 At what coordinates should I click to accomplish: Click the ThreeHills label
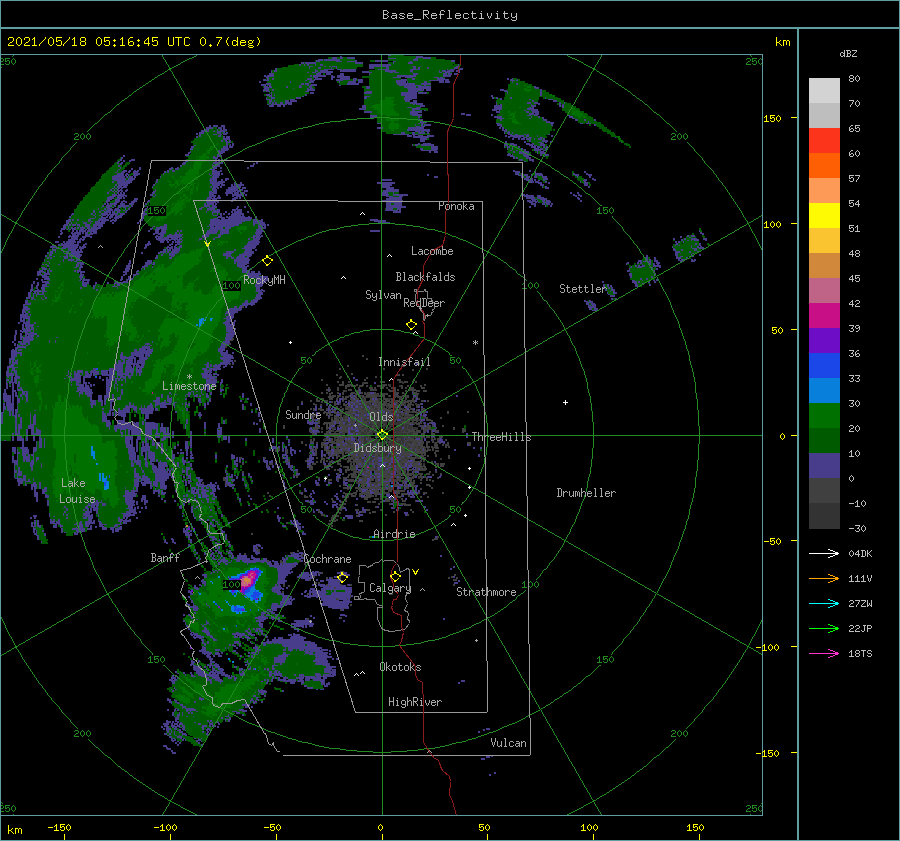[x=501, y=437]
